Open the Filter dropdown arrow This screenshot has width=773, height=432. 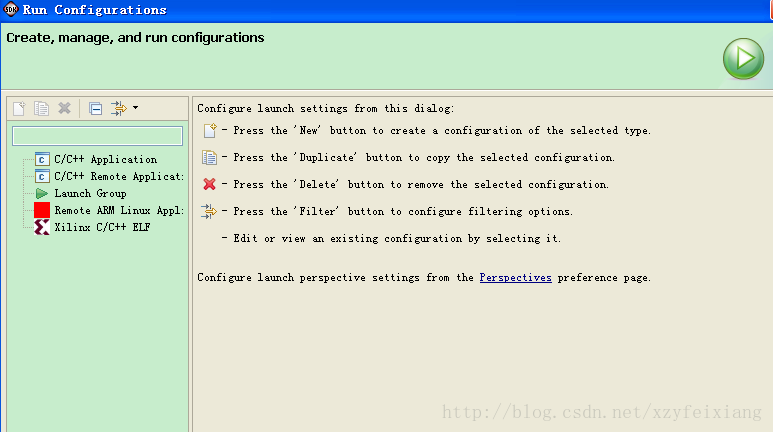136,108
